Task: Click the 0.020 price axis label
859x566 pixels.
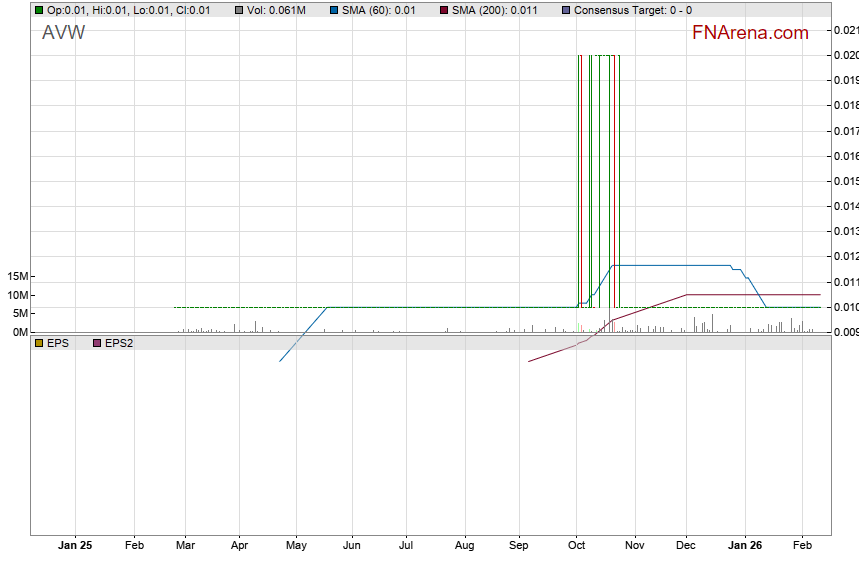Action: (845, 55)
